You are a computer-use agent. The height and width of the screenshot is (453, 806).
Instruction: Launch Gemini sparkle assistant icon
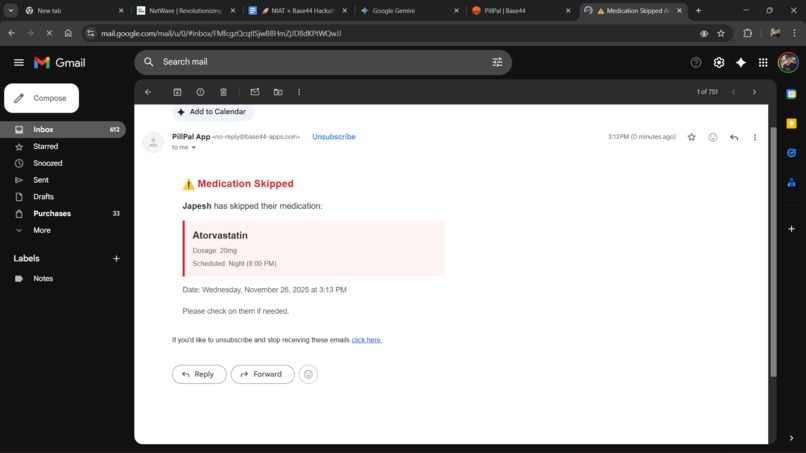(x=741, y=63)
